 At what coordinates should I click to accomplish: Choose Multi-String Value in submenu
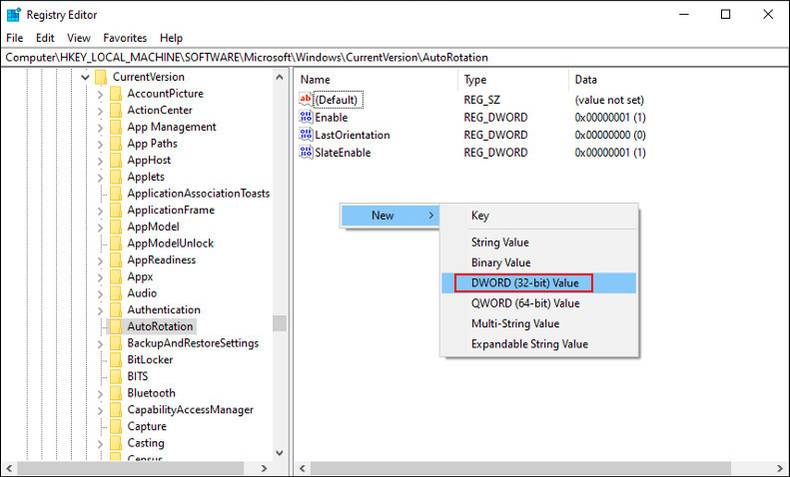(539, 323)
